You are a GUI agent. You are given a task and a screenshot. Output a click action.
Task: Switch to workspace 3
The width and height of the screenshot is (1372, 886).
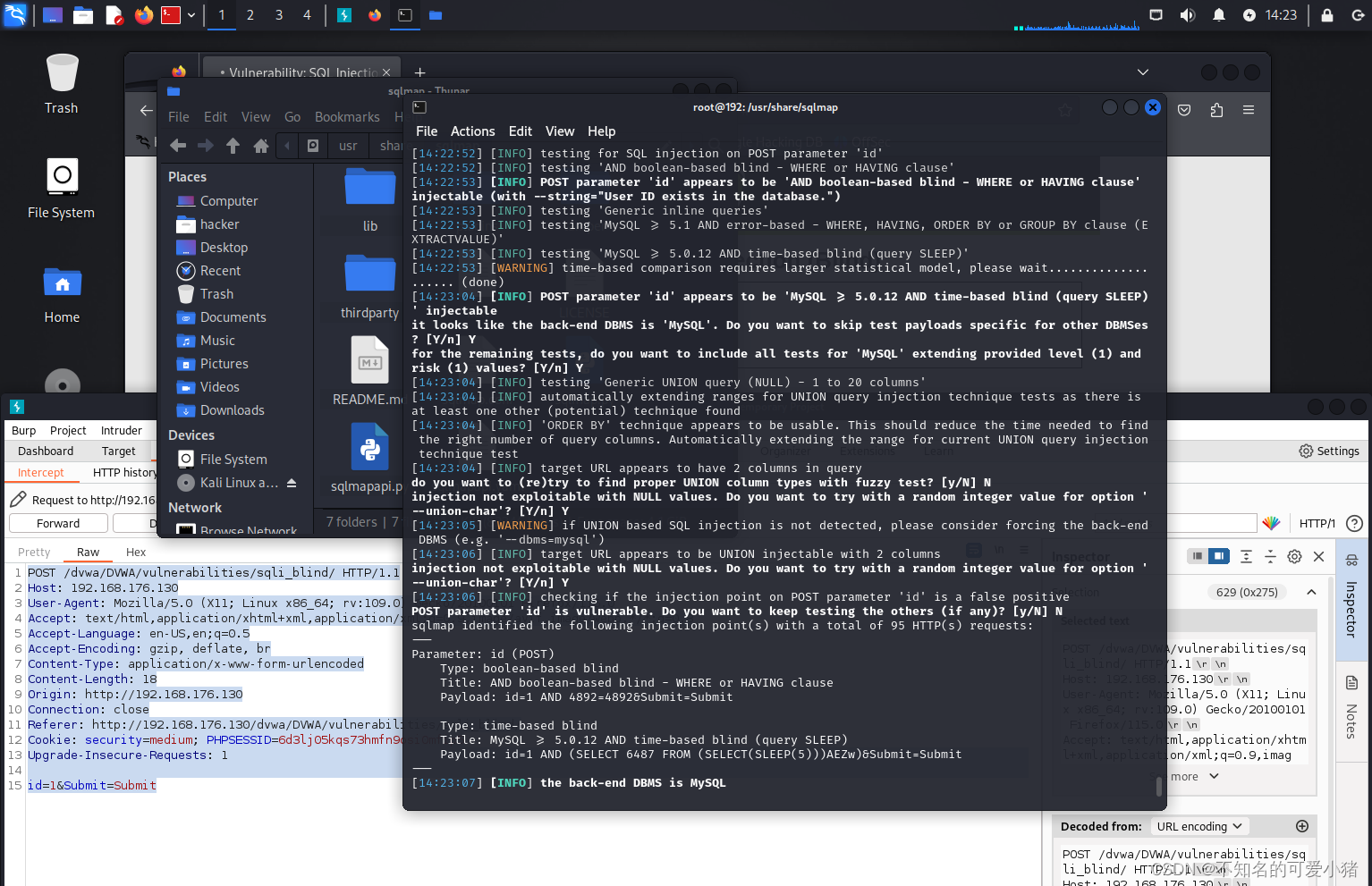pyautogui.click(x=279, y=15)
